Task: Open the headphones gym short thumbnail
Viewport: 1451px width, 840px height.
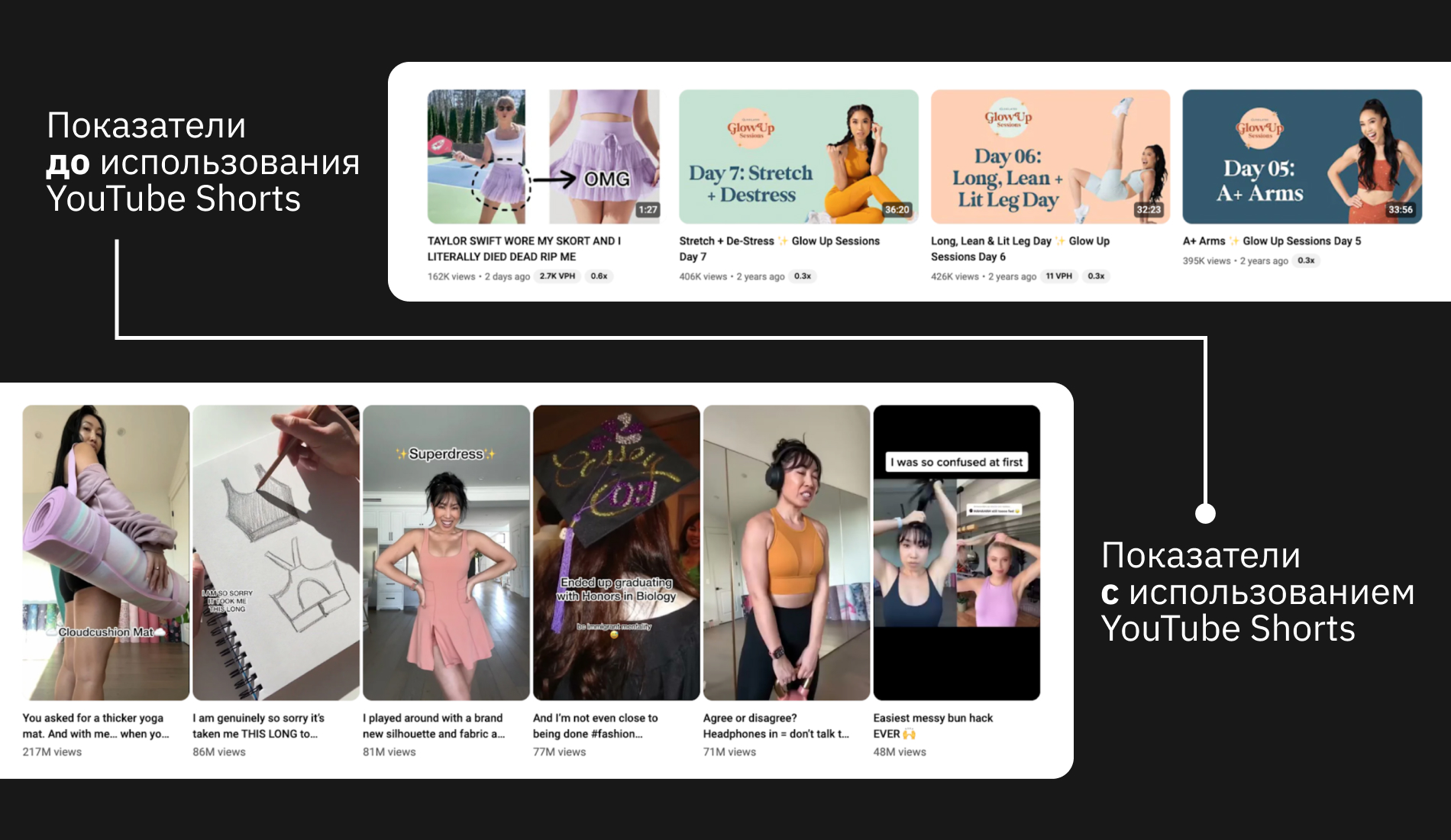Action: (x=786, y=552)
